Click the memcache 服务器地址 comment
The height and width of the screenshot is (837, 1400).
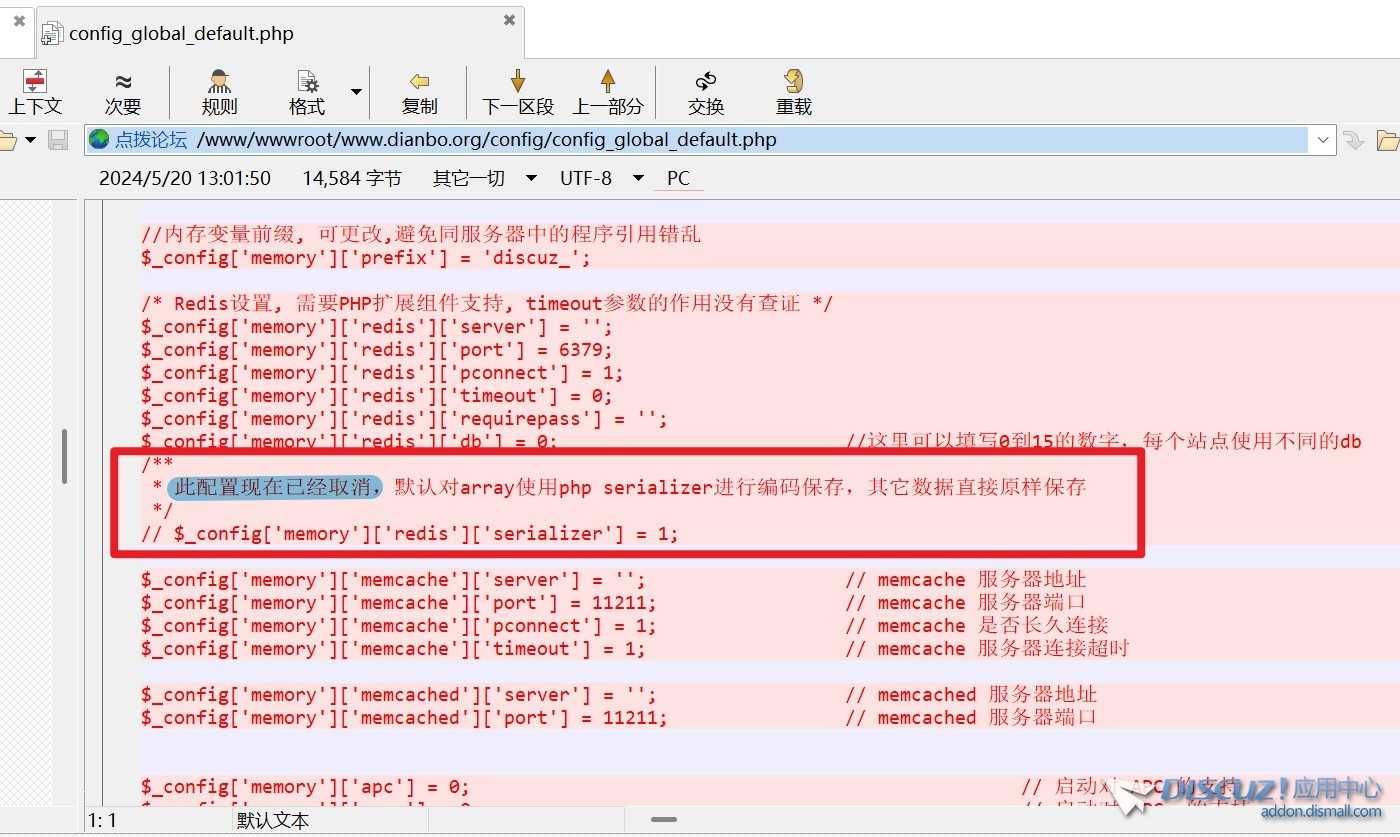point(965,580)
